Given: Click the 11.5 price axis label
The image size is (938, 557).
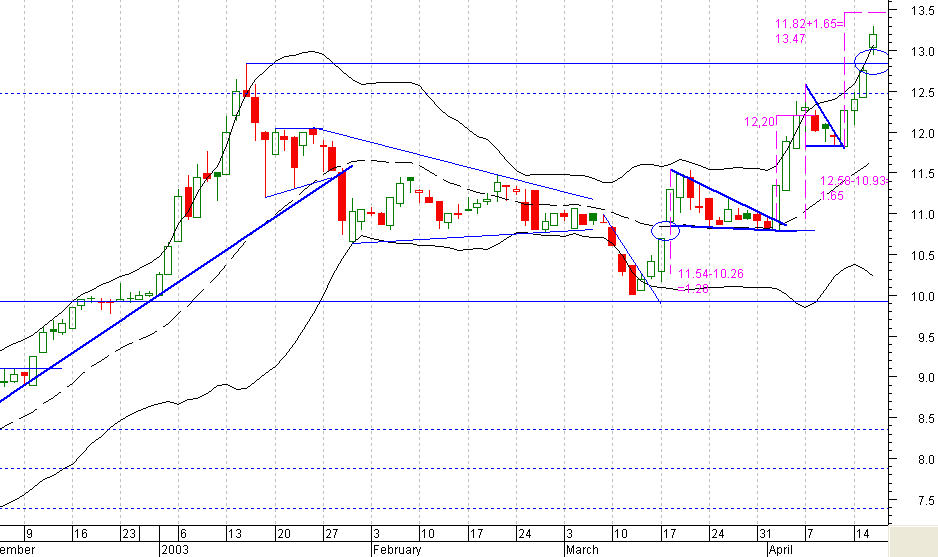Looking at the screenshot, I should click(922, 174).
